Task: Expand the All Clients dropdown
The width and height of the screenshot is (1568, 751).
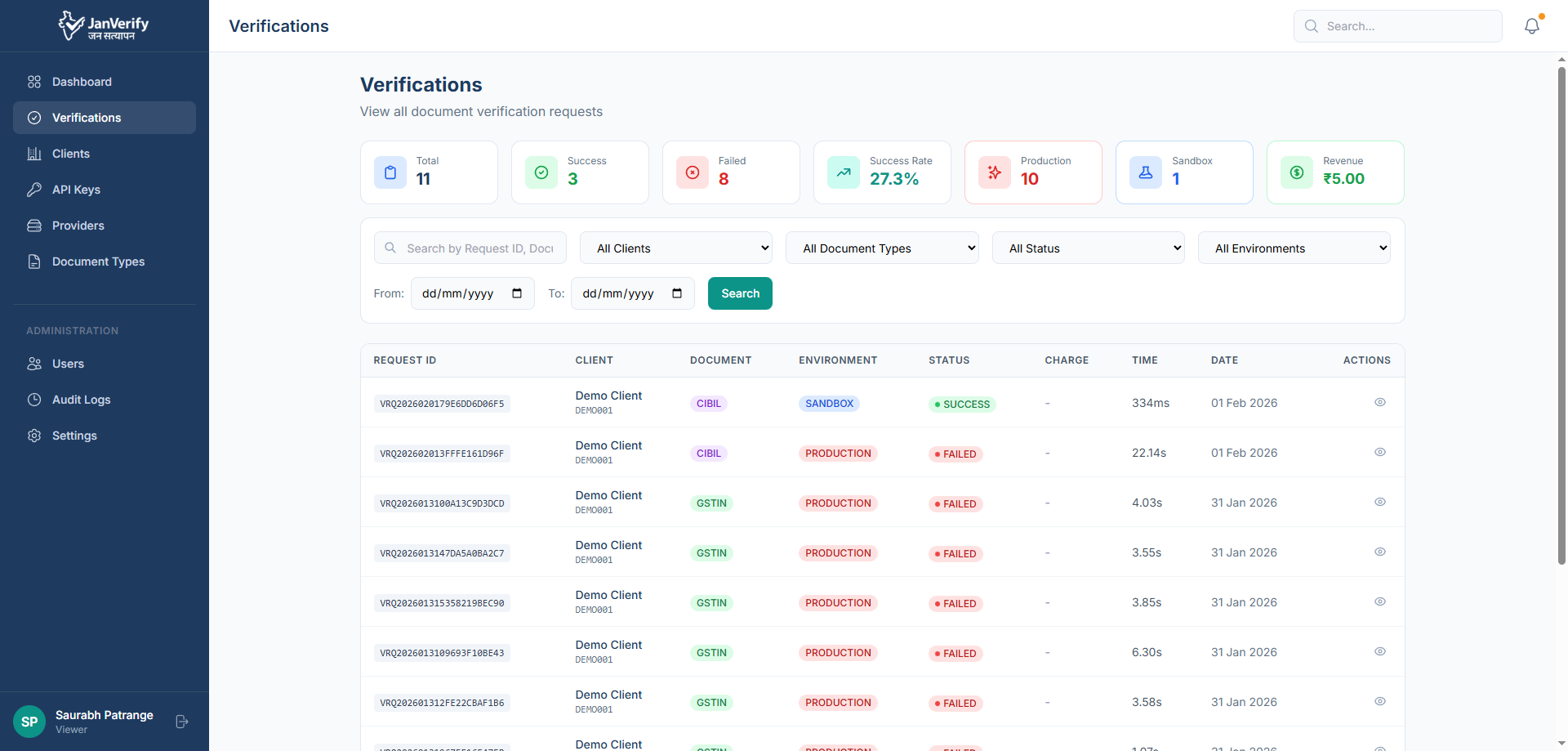Action: [x=675, y=248]
